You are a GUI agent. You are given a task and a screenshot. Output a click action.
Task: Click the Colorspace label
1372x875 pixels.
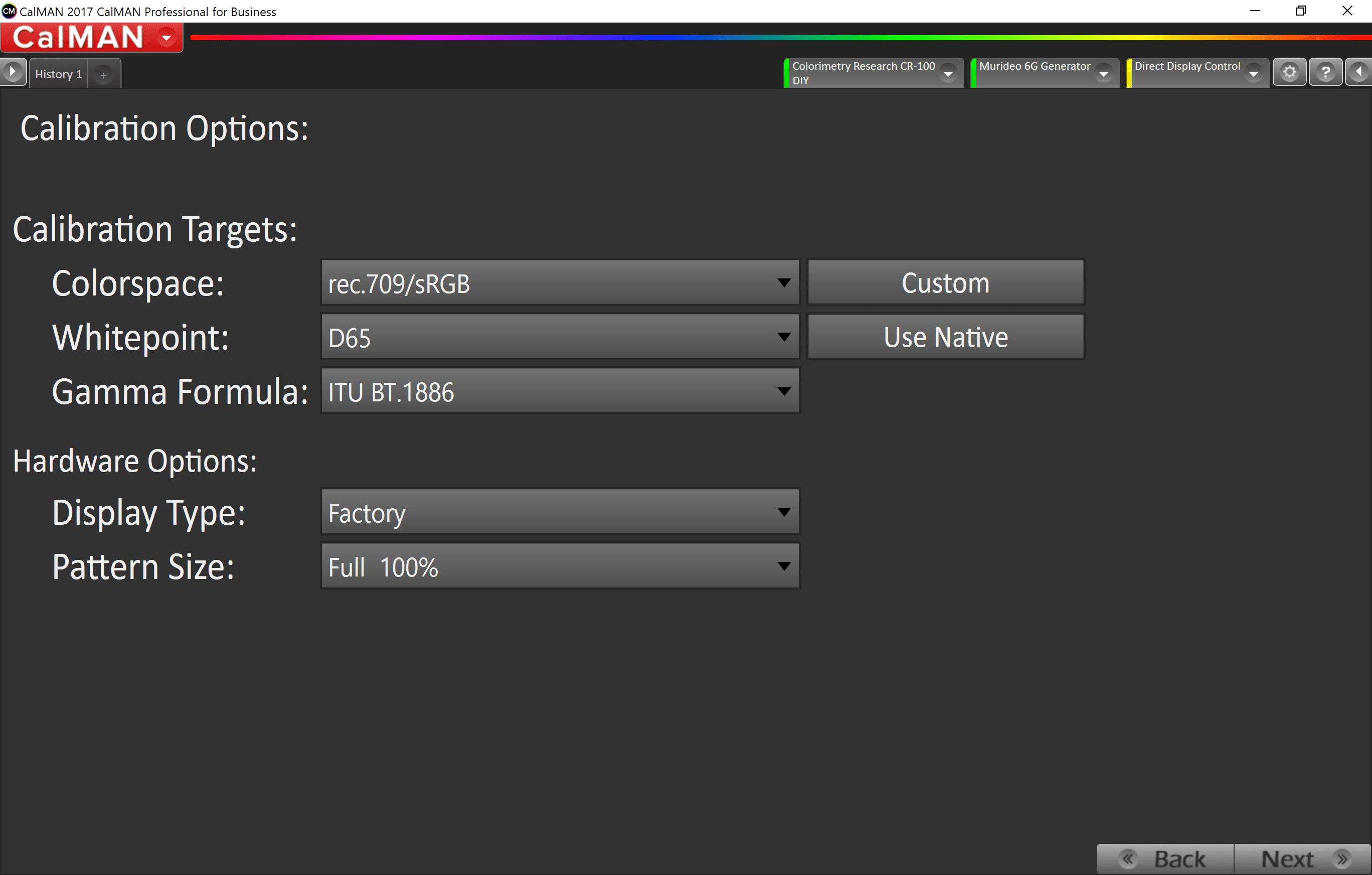click(x=138, y=283)
